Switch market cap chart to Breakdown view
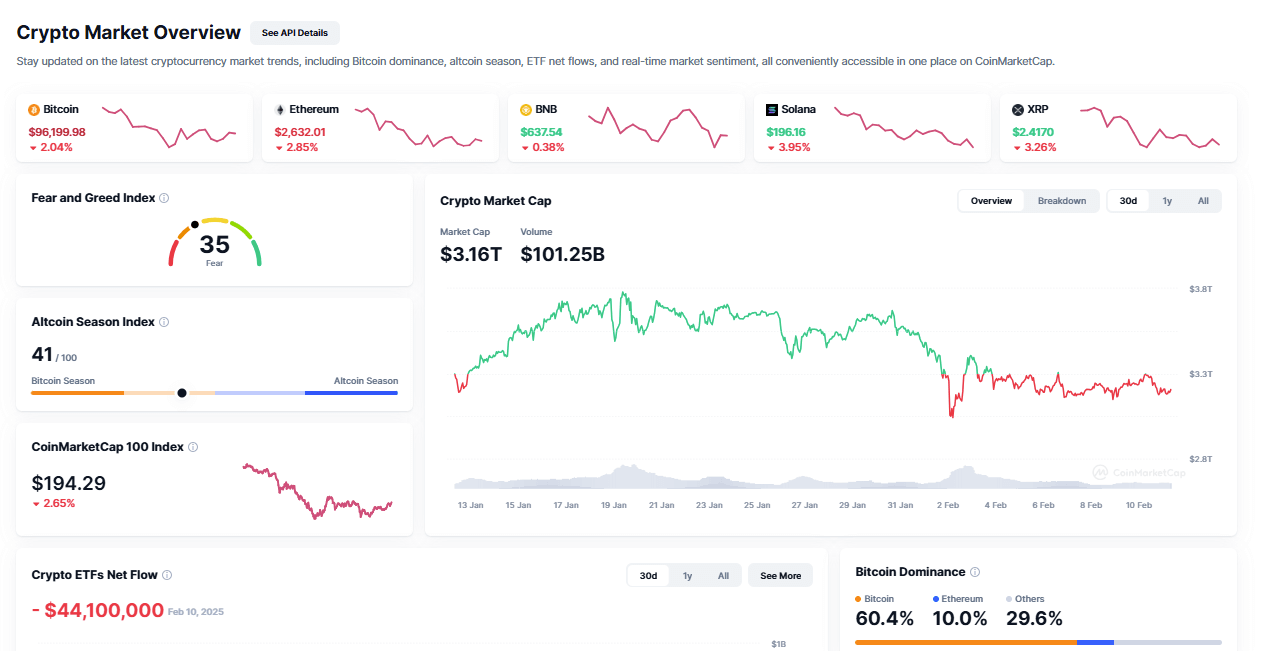The height and width of the screenshot is (651, 1274). click(1061, 201)
